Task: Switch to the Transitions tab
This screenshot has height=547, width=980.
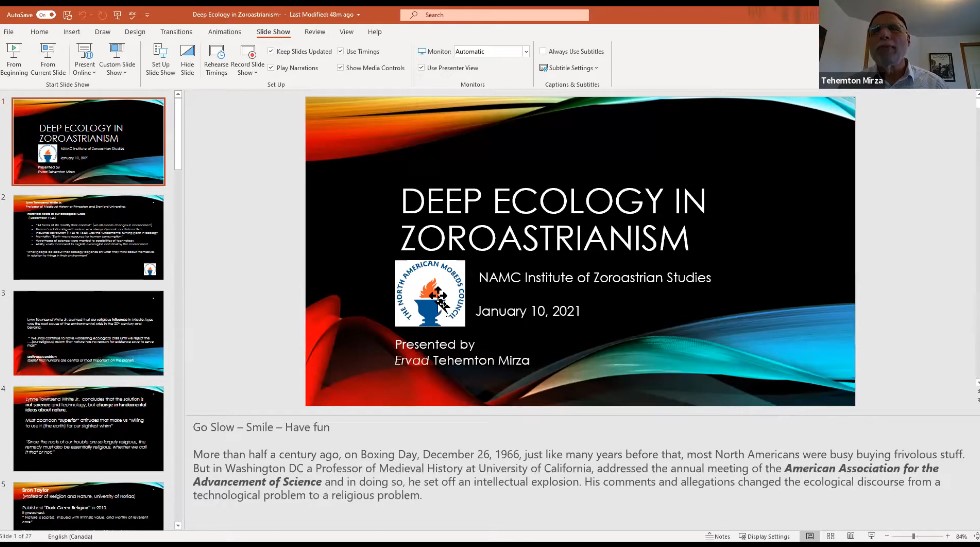Action: click(x=176, y=31)
